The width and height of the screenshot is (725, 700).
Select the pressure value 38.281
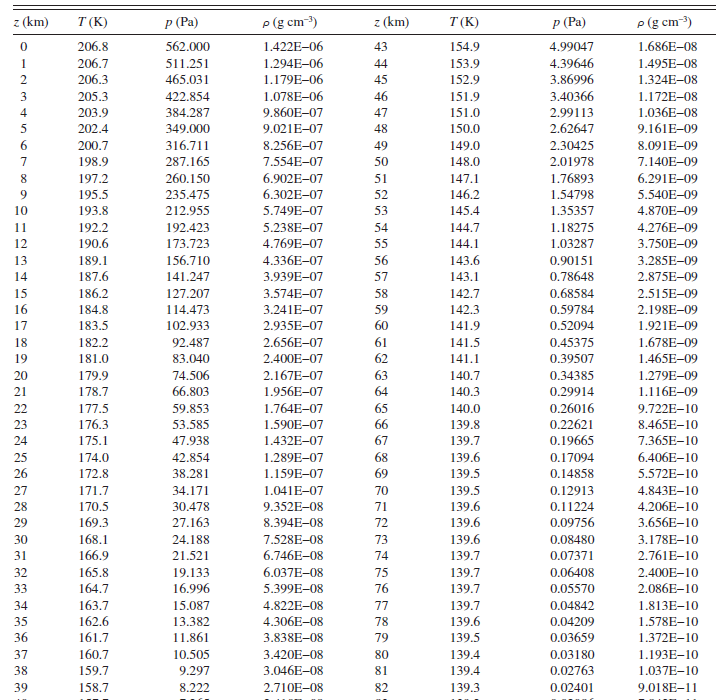click(x=191, y=473)
